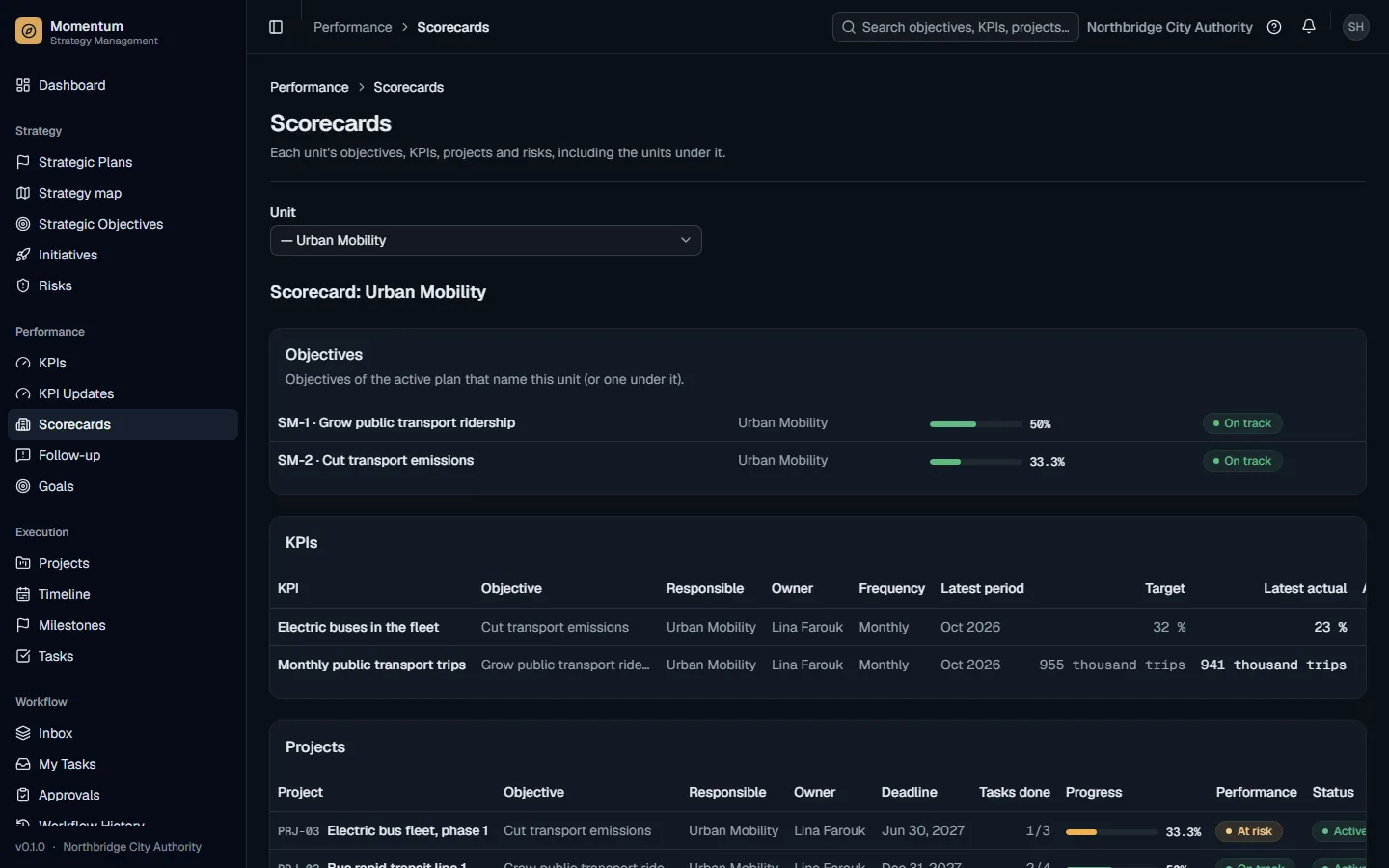Click Performance breadcrumb above the Scorecards heading
Screen dimensions: 1389x868
pyautogui.click(x=310, y=87)
